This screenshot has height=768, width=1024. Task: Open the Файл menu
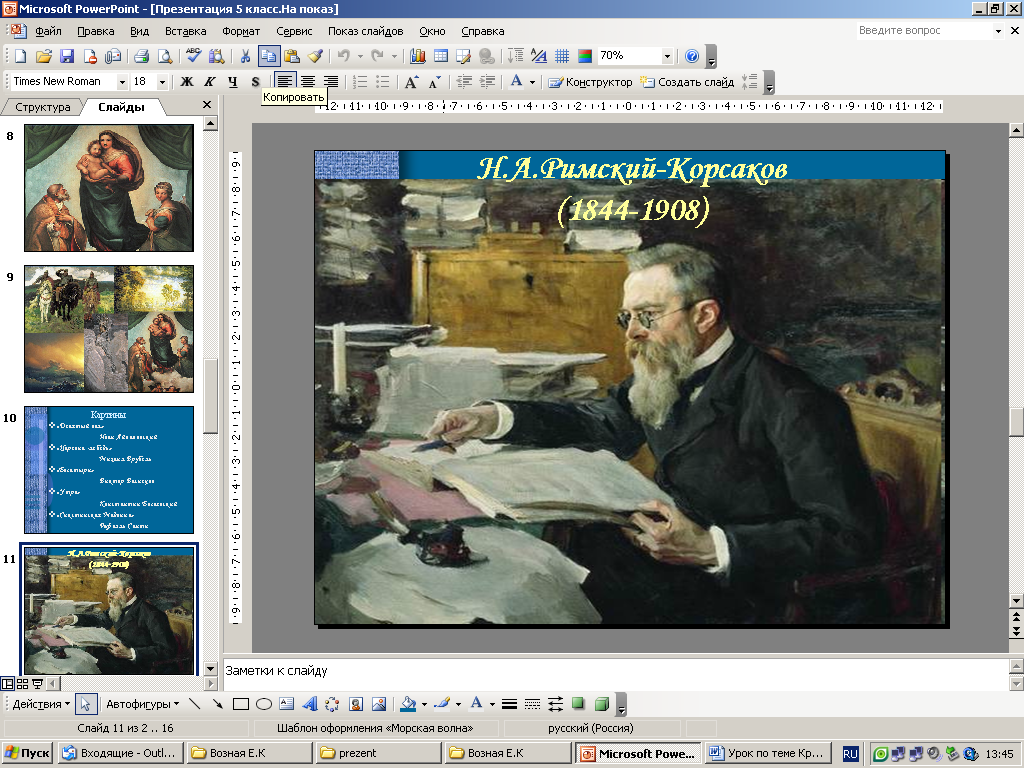(48, 31)
